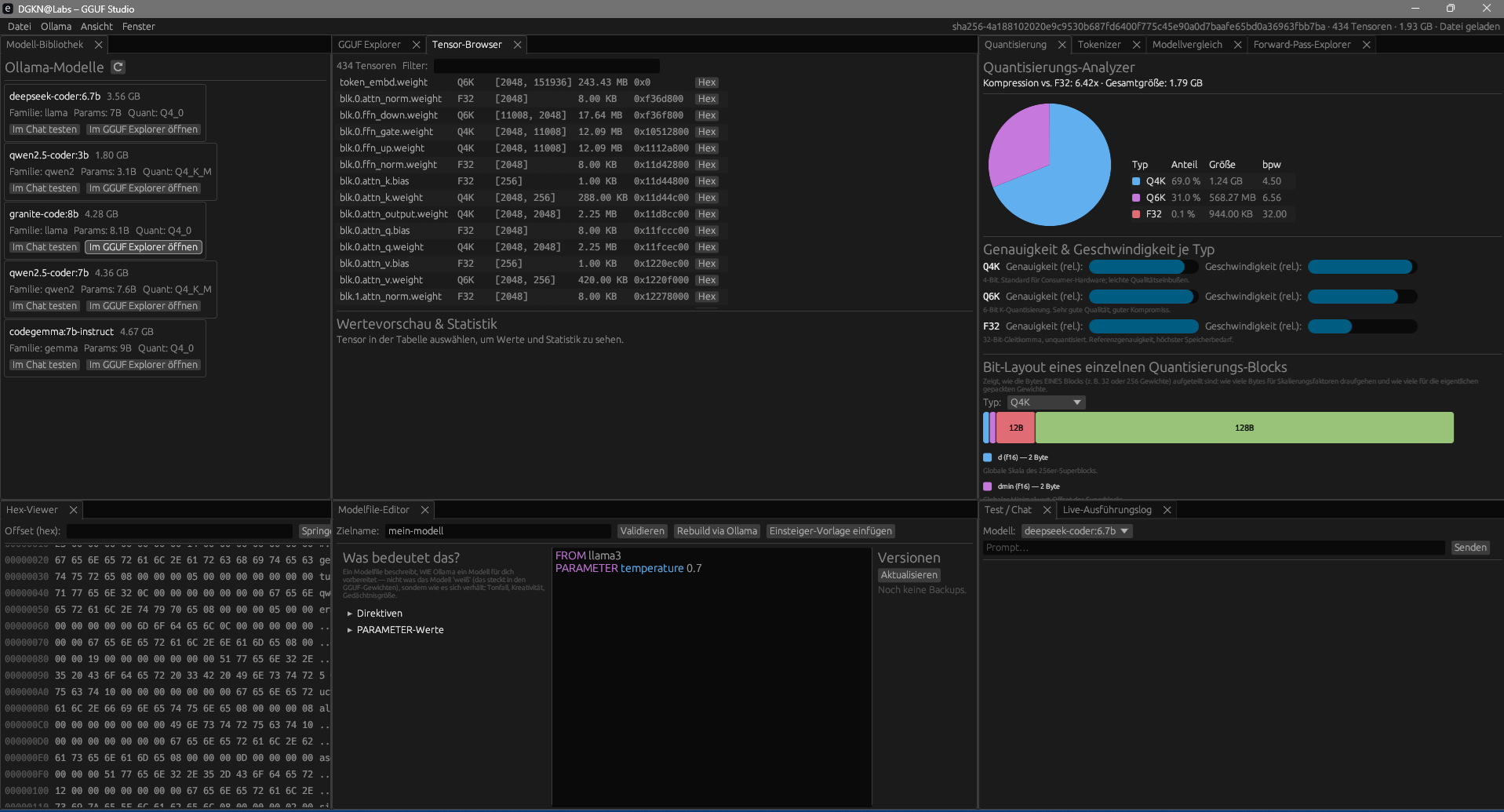
Task: Open Hex for blk.0.attn_q.weight row
Action: point(707,247)
